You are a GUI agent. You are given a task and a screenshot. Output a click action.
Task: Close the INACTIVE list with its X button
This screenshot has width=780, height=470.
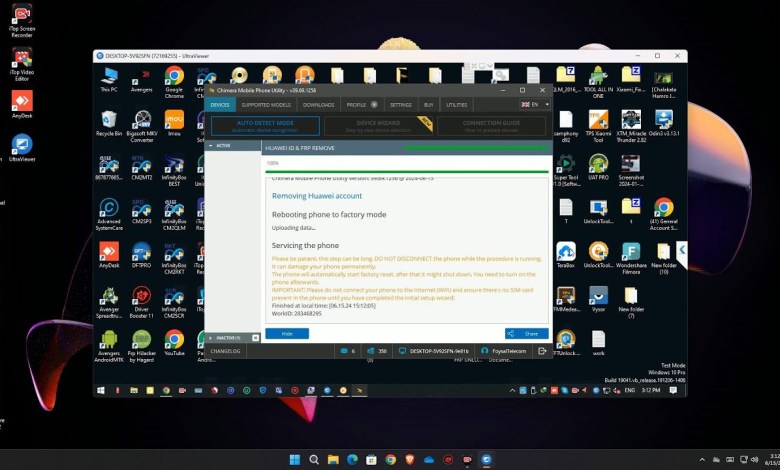pos(255,338)
